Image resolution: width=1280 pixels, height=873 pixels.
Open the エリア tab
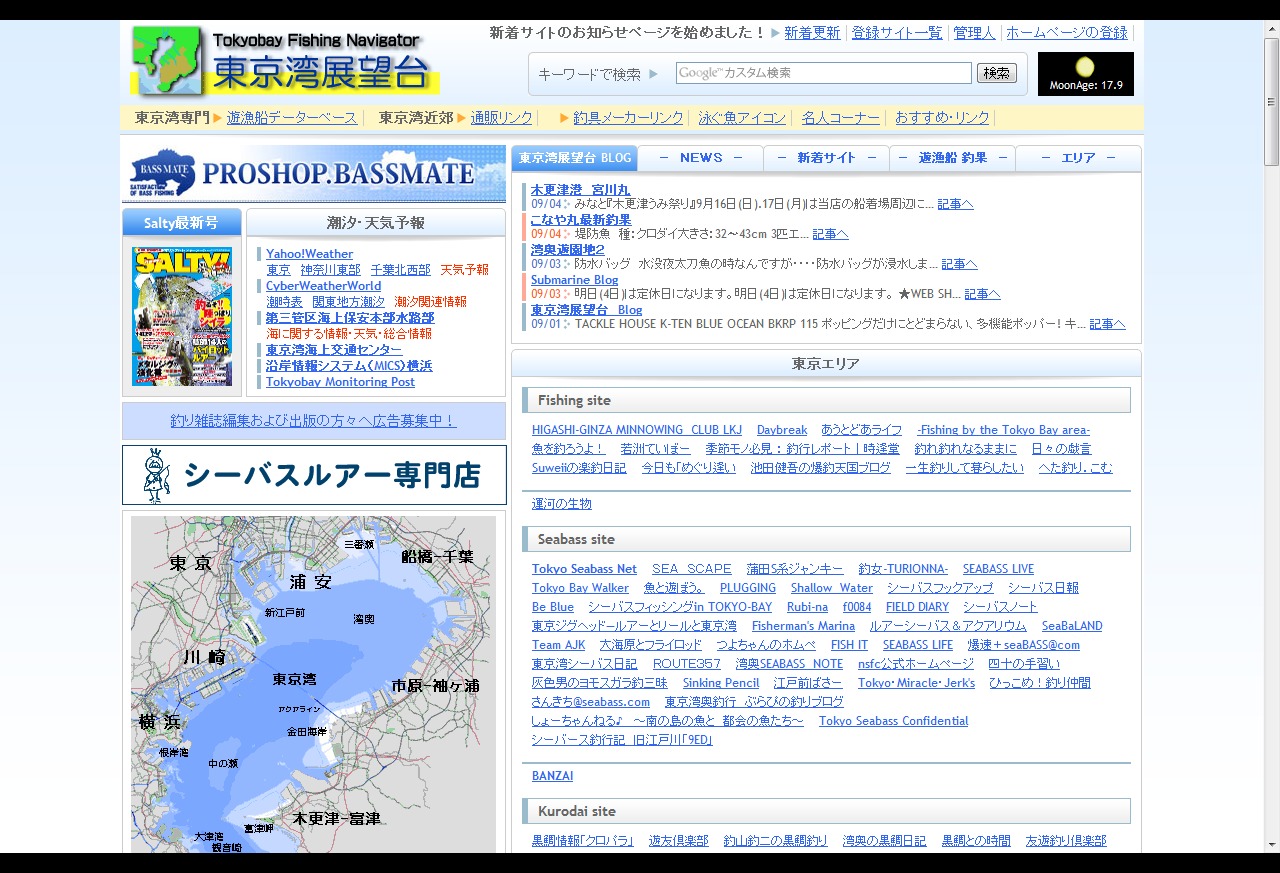[1078, 158]
